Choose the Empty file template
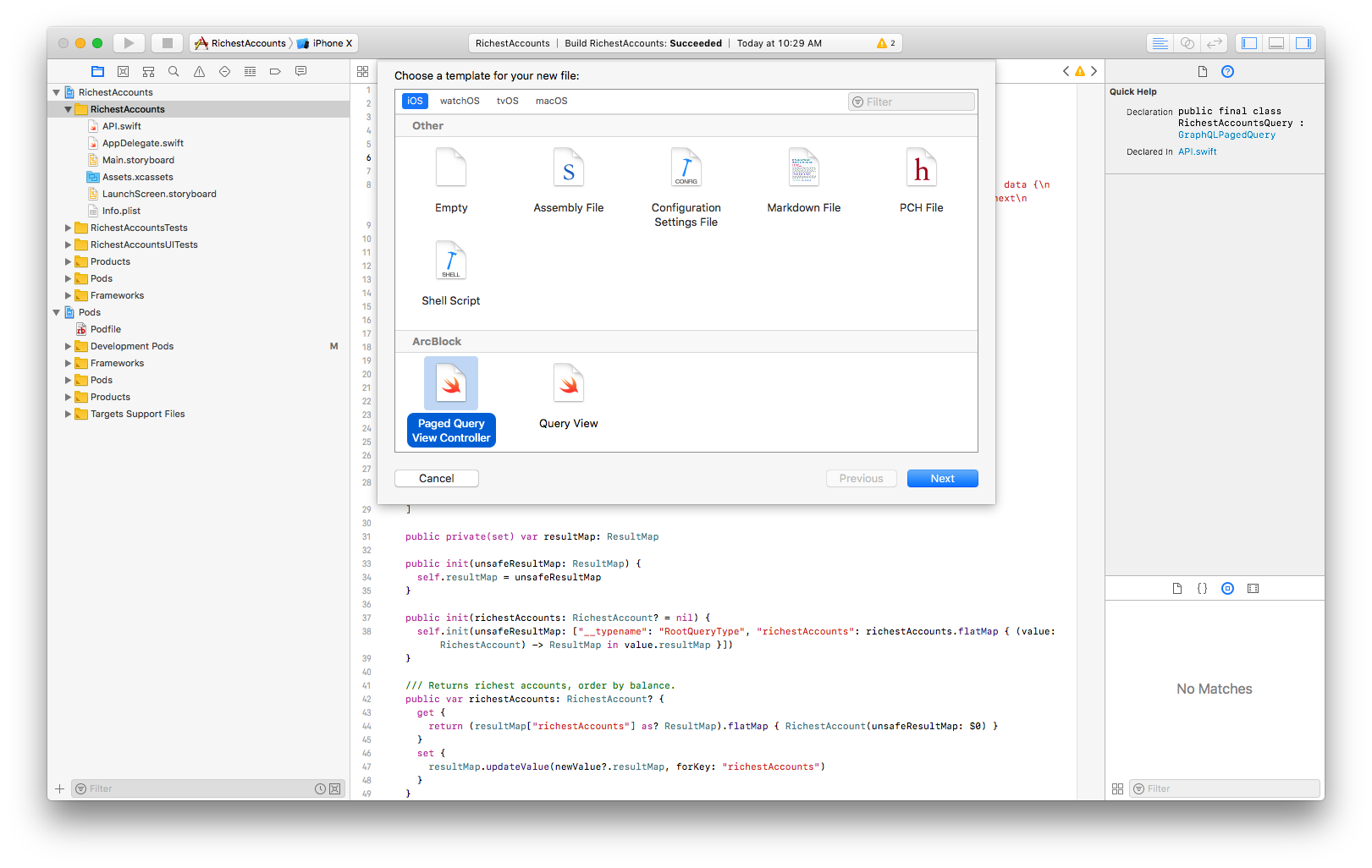The width and height of the screenshot is (1372, 868). 451,180
